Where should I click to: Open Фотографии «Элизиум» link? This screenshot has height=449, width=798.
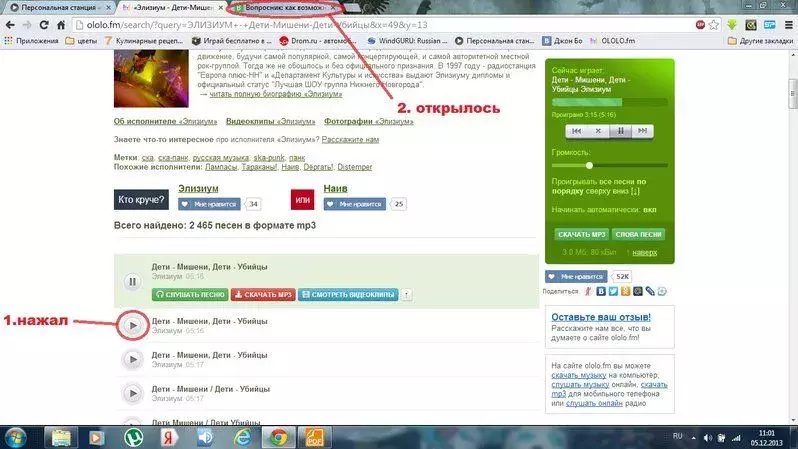[368, 121]
